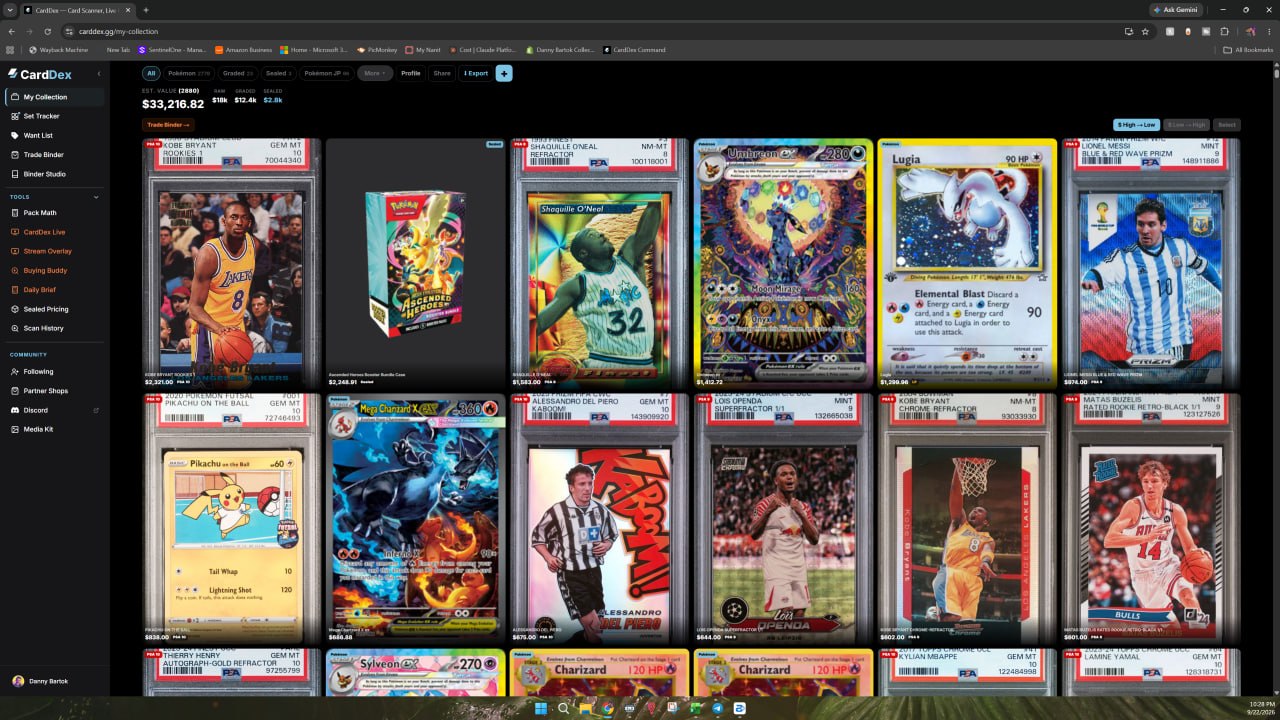
Task: Open the Danny Bartok user profile
Action: [x=40, y=681]
